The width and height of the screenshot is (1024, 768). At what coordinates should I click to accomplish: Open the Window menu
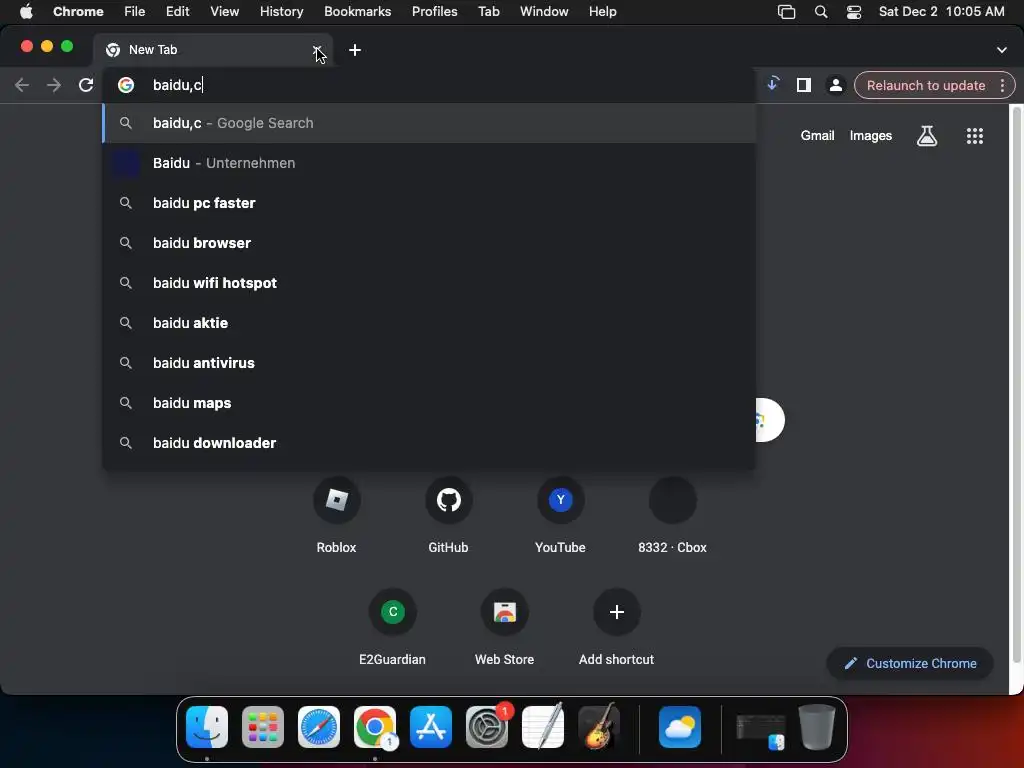tap(544, 12)
